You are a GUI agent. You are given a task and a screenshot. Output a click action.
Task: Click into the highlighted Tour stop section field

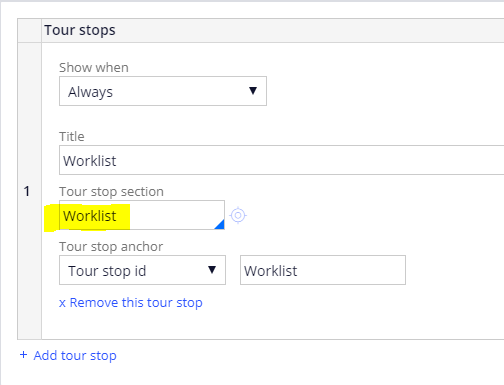tap(142, 215)
